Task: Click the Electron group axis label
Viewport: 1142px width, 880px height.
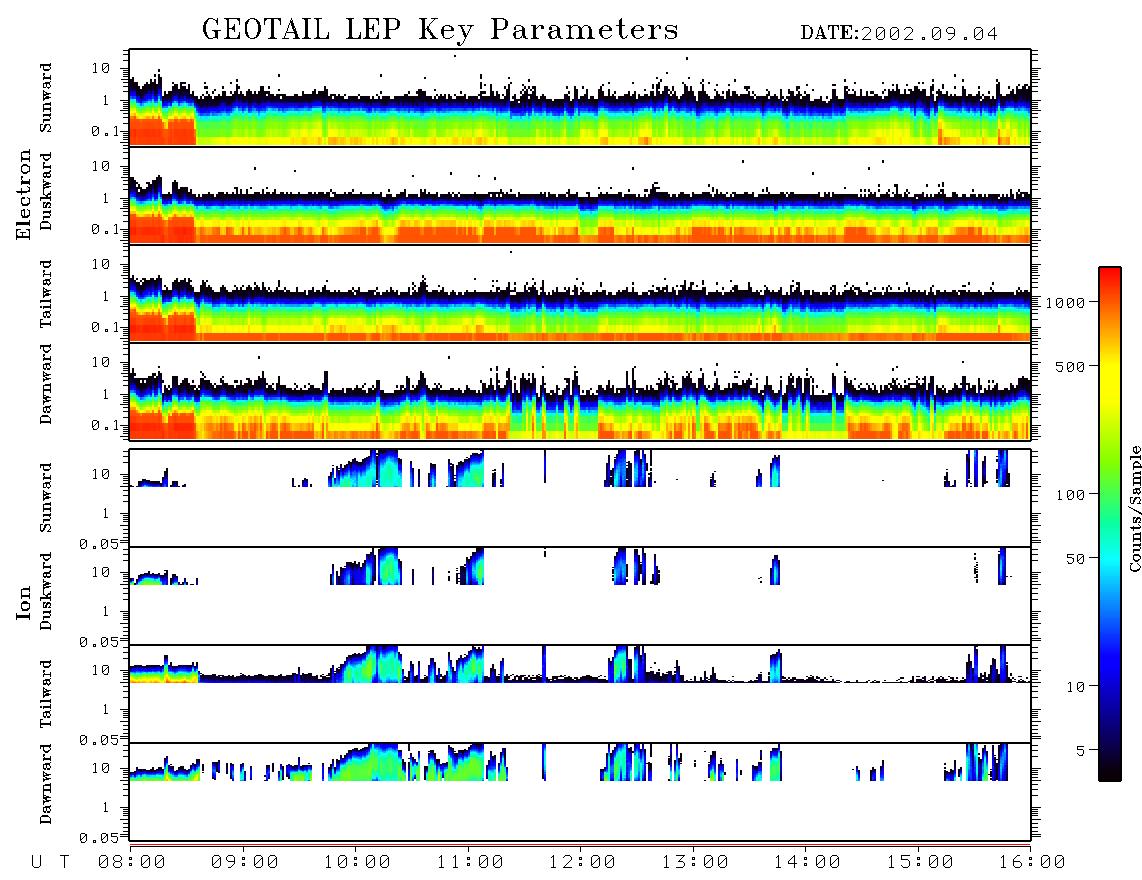Action: point(23,194)
